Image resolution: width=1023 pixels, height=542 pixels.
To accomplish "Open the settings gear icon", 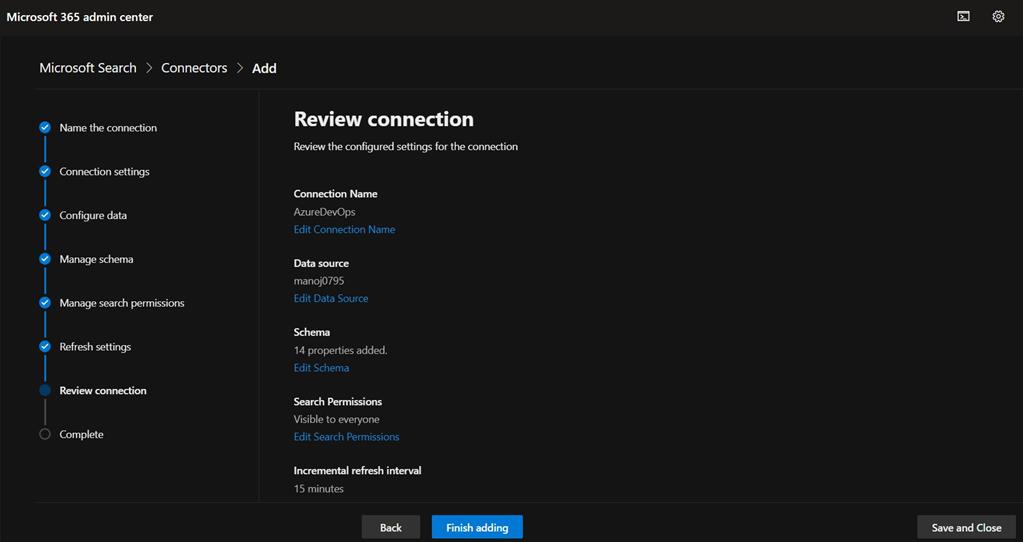I will [x=998, y=16].
